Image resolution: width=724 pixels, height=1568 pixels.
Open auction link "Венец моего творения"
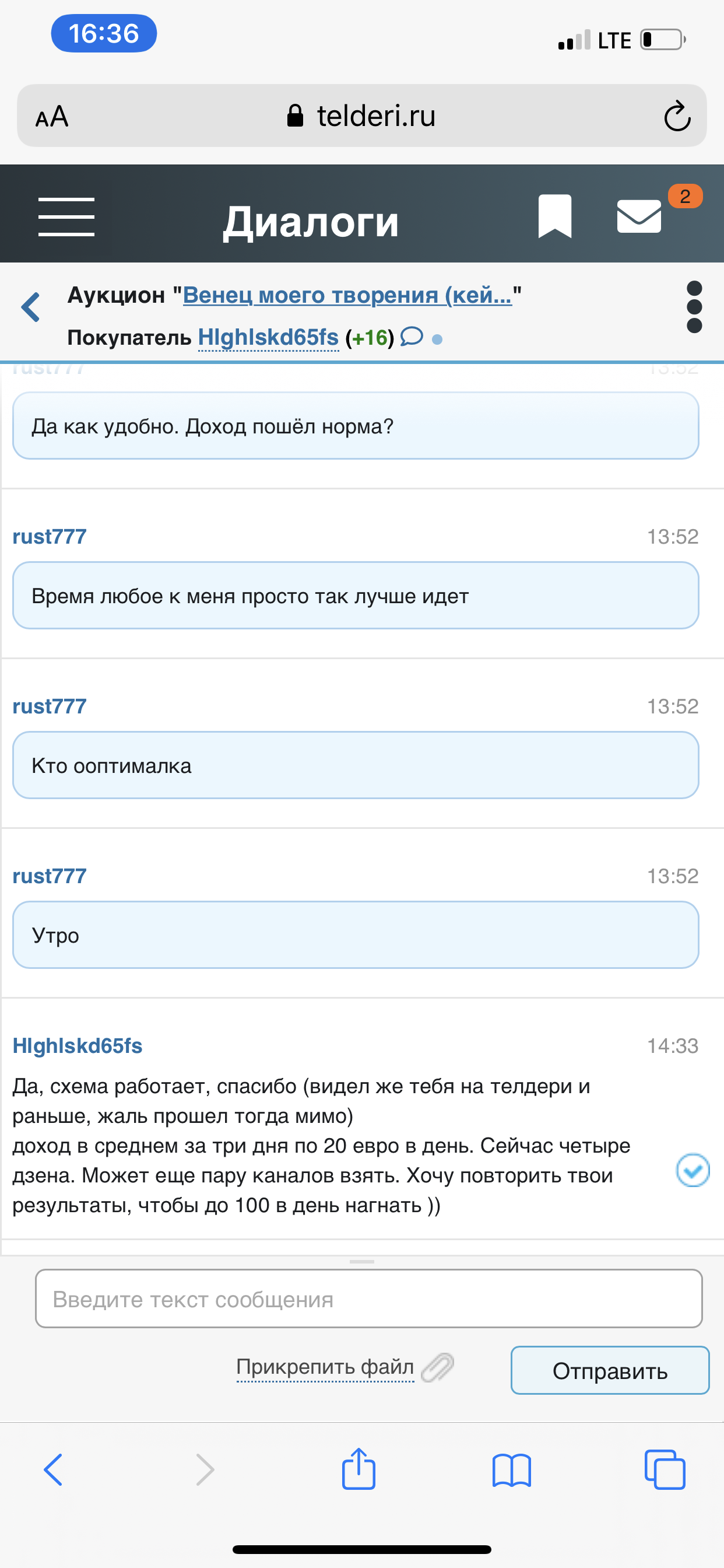click(x=347, y=295)
